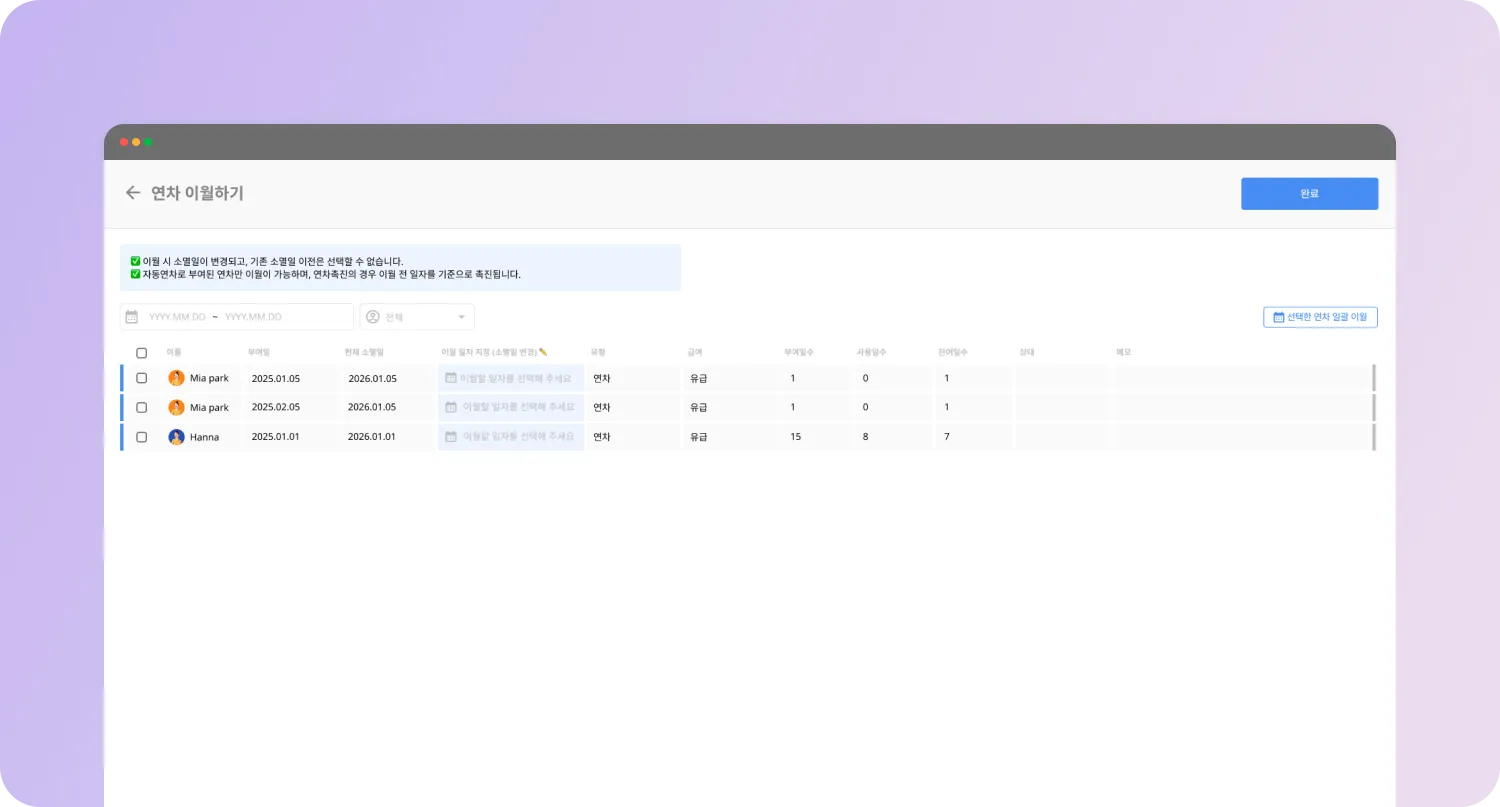Viewport: 1500px width, 807px height.
Task: Click the green window maximize dot
Action: 148,142
